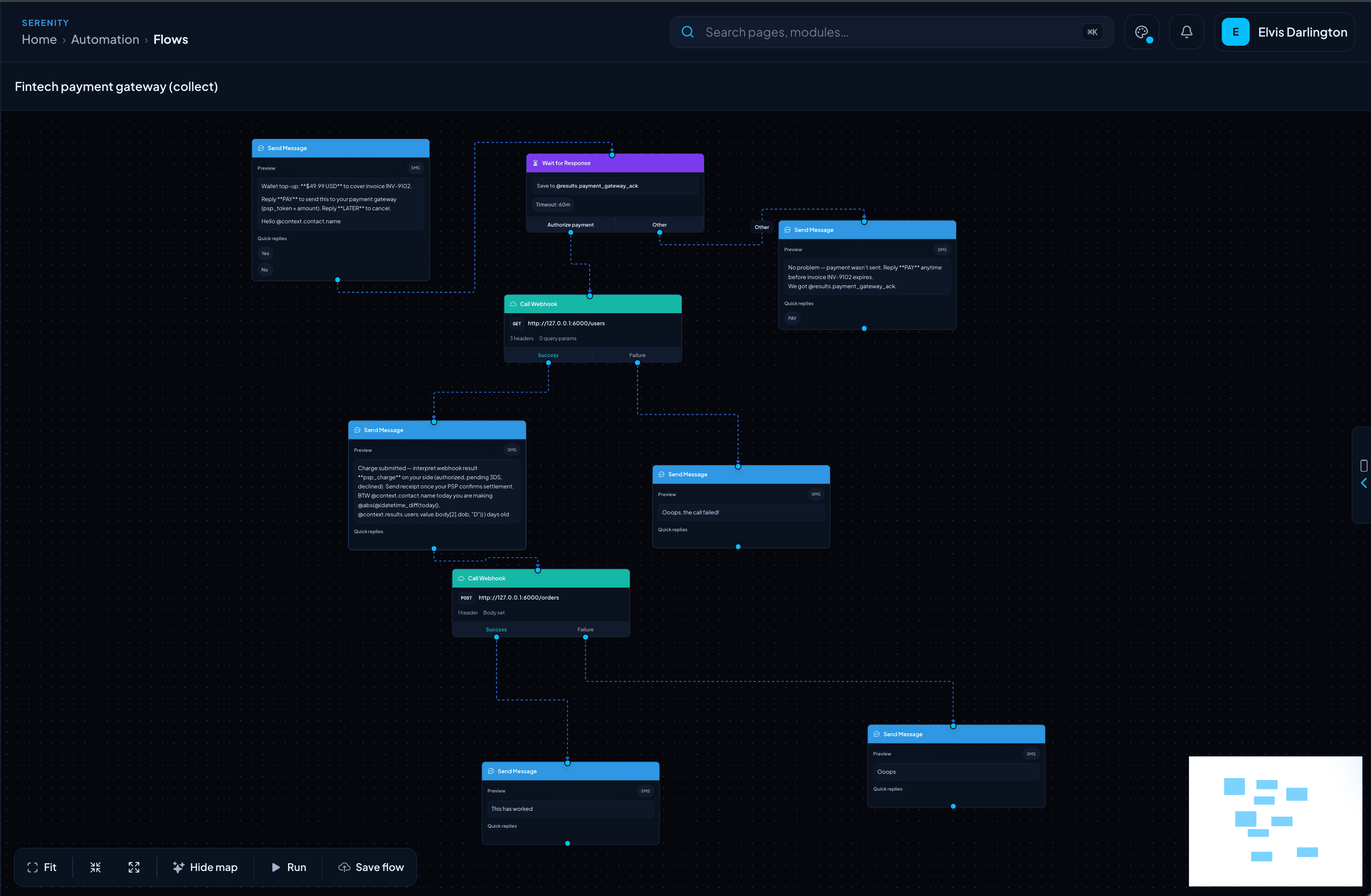
Task: Click cloud icon on POST orders webhook node
Action: [461, 578]
